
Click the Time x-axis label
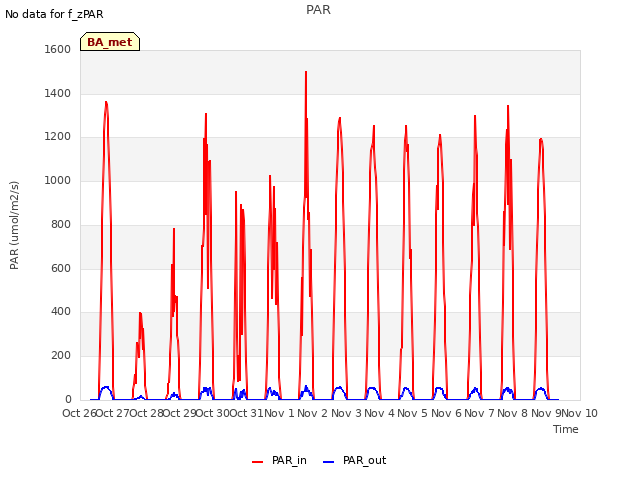click(566, 429)
